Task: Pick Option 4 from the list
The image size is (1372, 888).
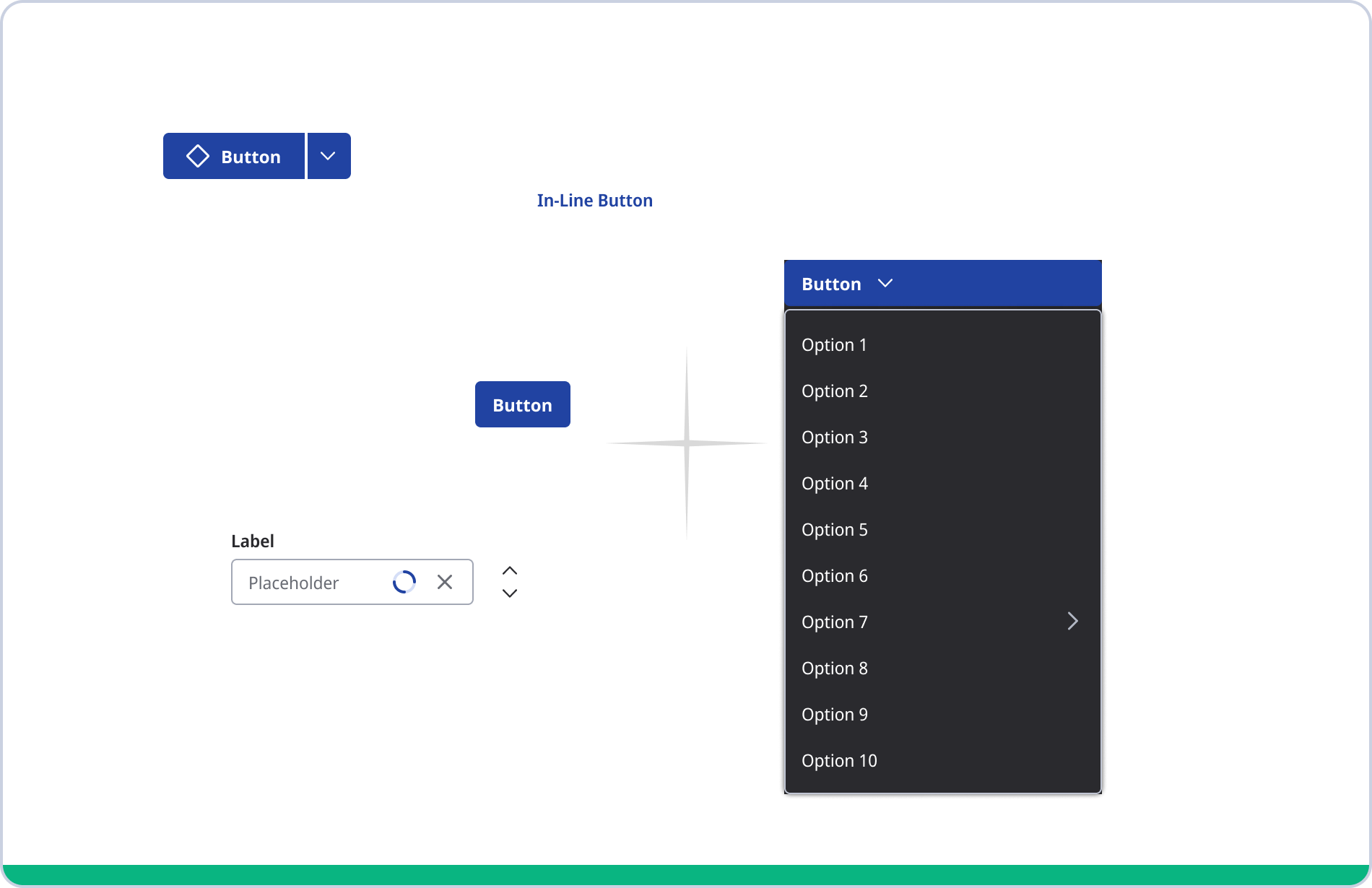Action: (835, 484)
